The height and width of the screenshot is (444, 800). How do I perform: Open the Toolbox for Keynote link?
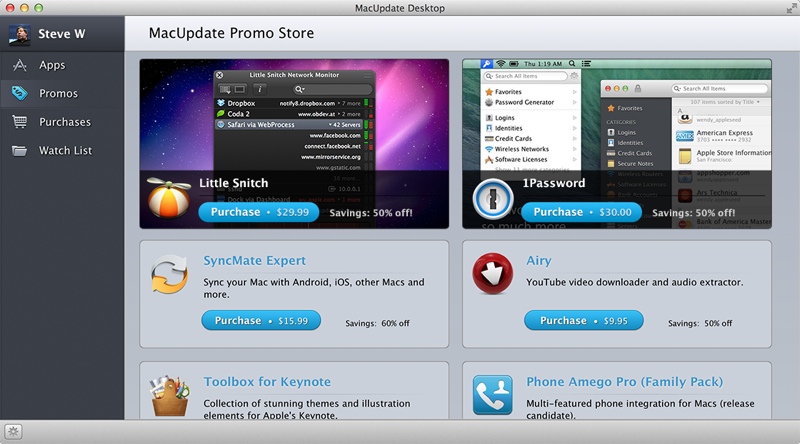[267, 382]
